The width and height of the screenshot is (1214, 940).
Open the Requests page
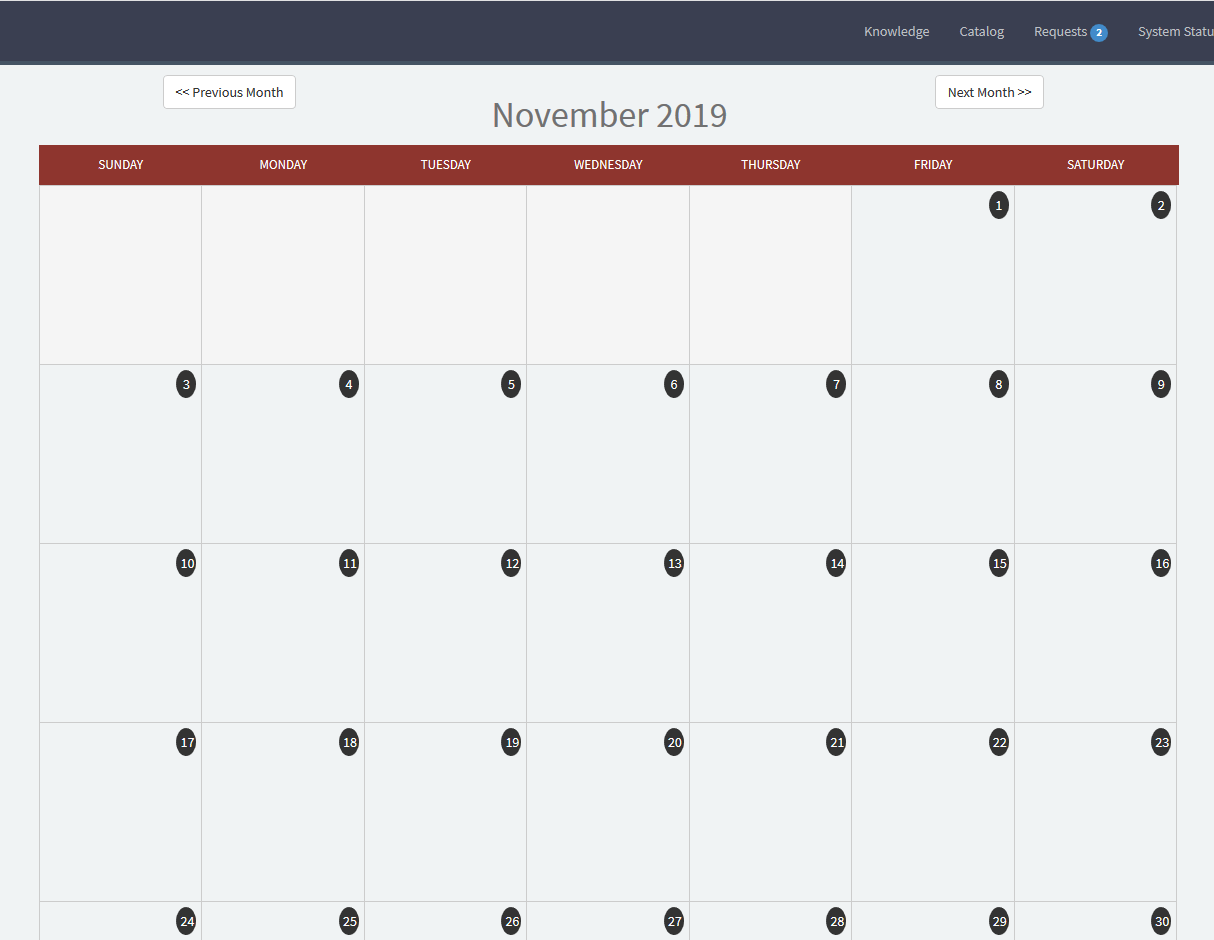1062,31
